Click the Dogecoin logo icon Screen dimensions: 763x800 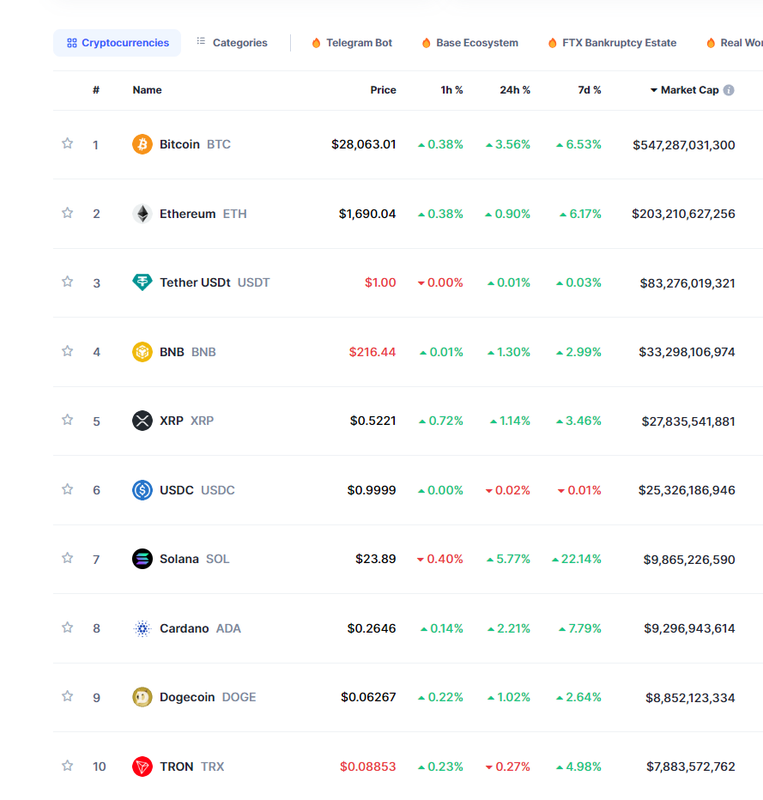coord(142,697)
